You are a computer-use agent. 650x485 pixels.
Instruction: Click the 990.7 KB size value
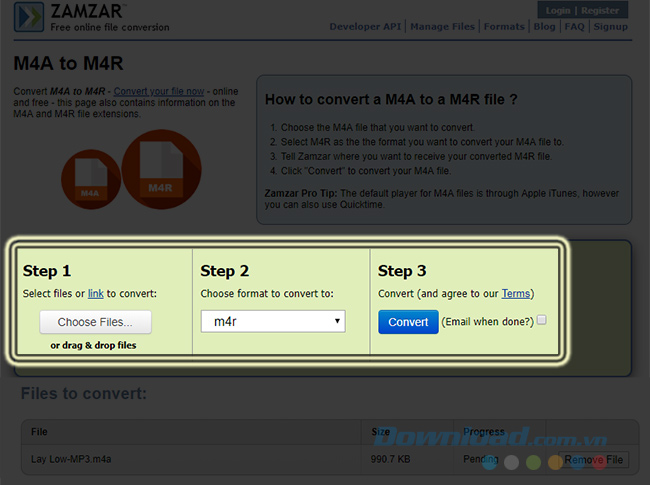click(x=390, y=459)
